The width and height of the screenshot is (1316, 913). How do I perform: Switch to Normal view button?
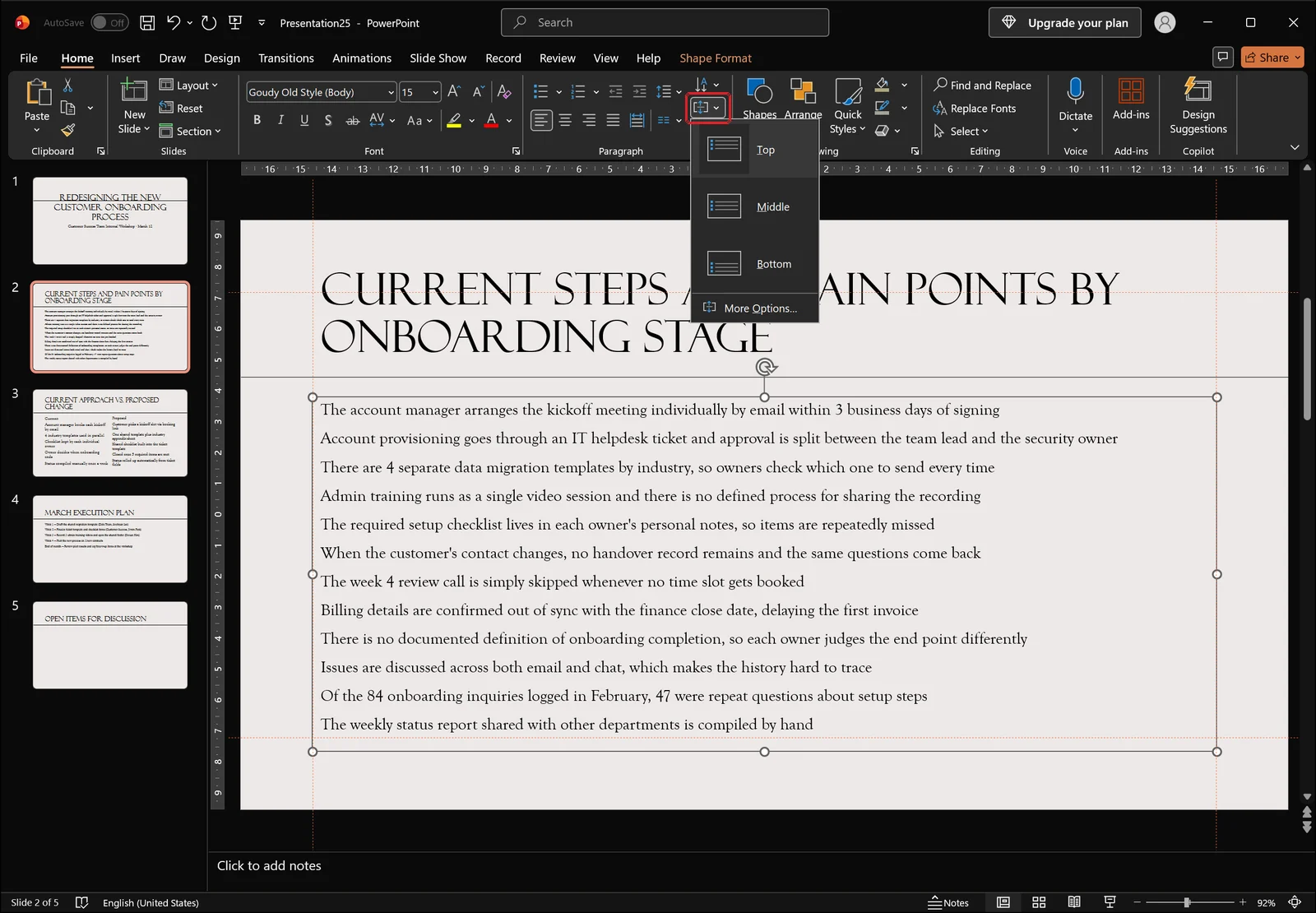(1003, 902)
